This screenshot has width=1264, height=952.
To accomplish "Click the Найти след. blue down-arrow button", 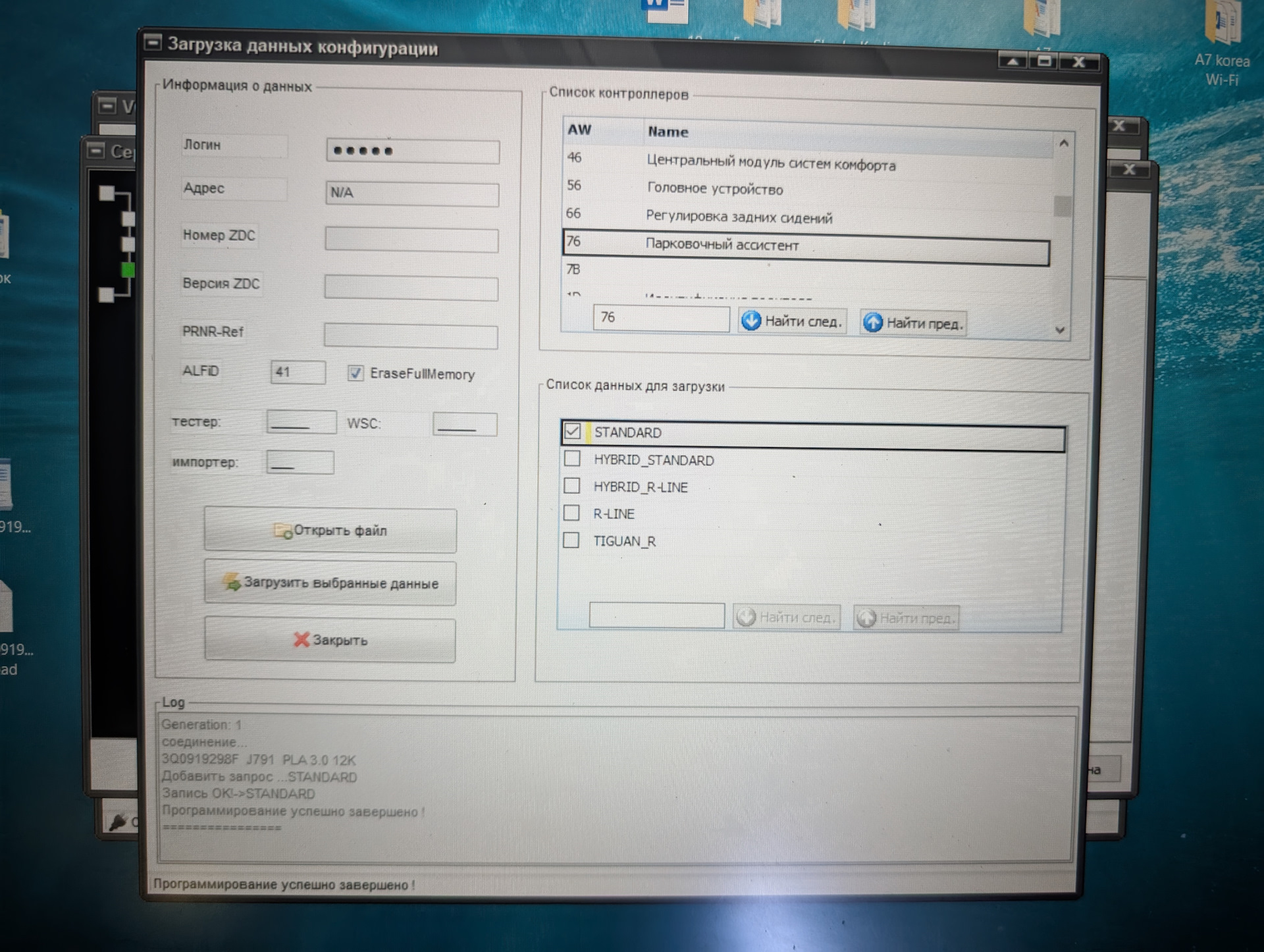I will pos(793,321).
